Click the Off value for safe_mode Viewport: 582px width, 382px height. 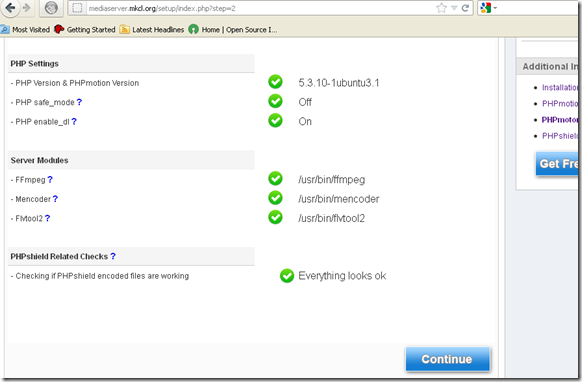click(305, 102)
